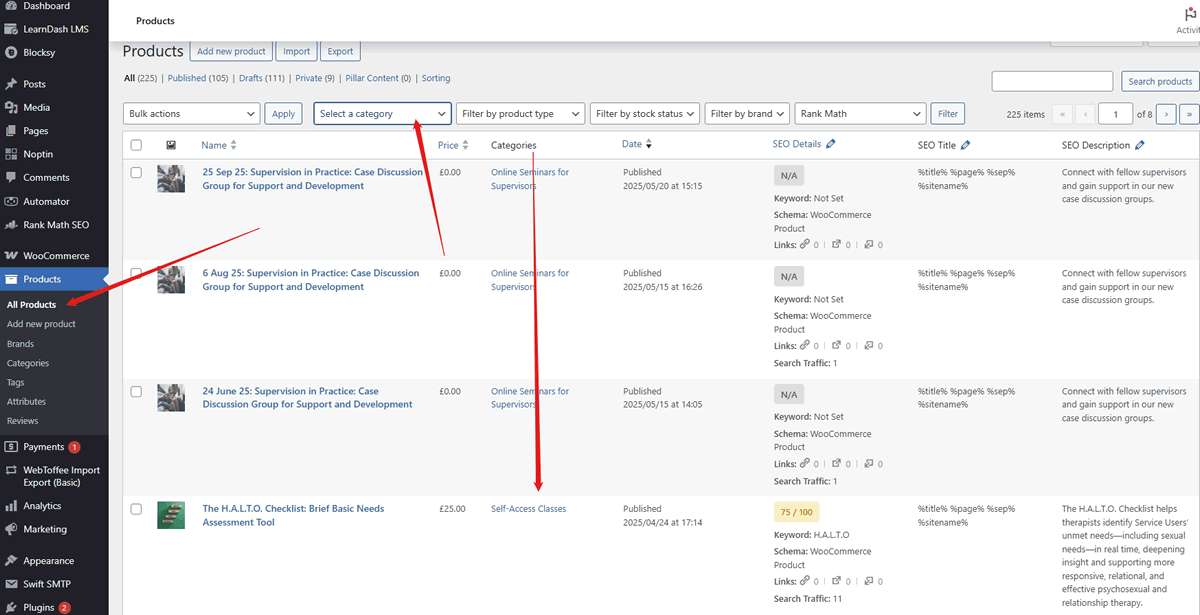Viewport: 1200px width, 615px height.
Task: Click pencil icon next to SEO Details
Action: 831,144
